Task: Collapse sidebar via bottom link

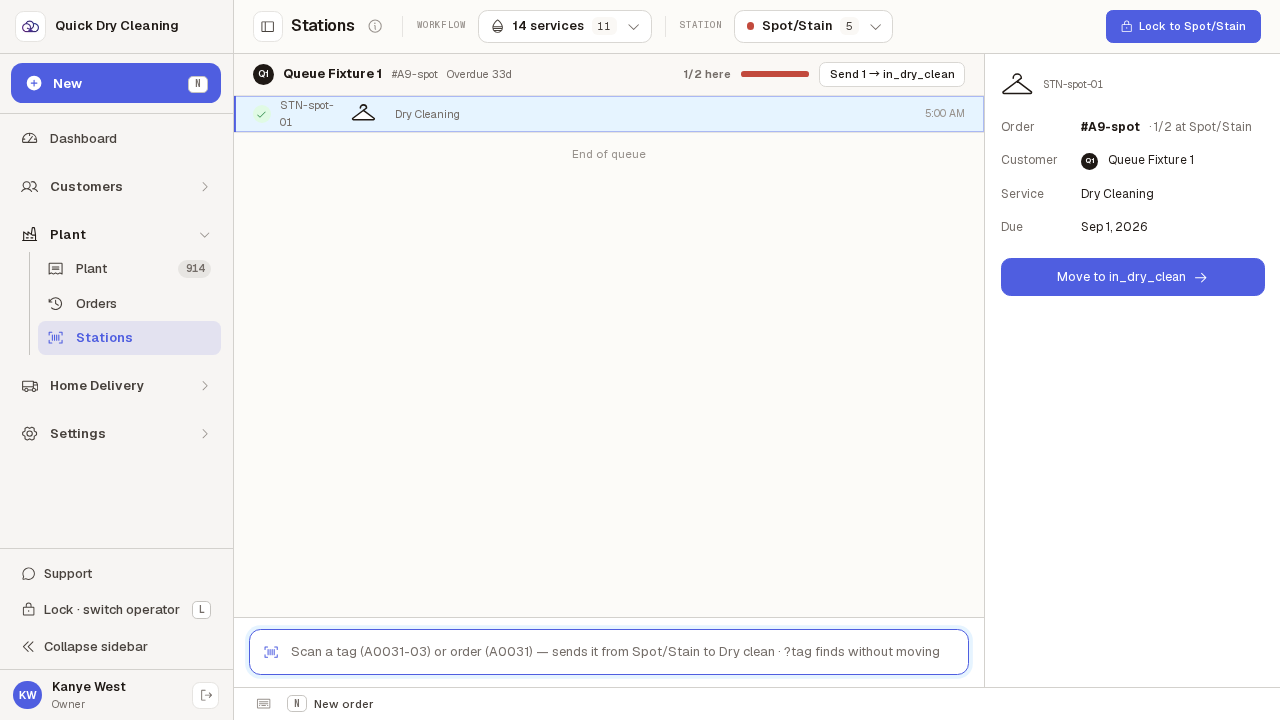Action: pos(85,646)
